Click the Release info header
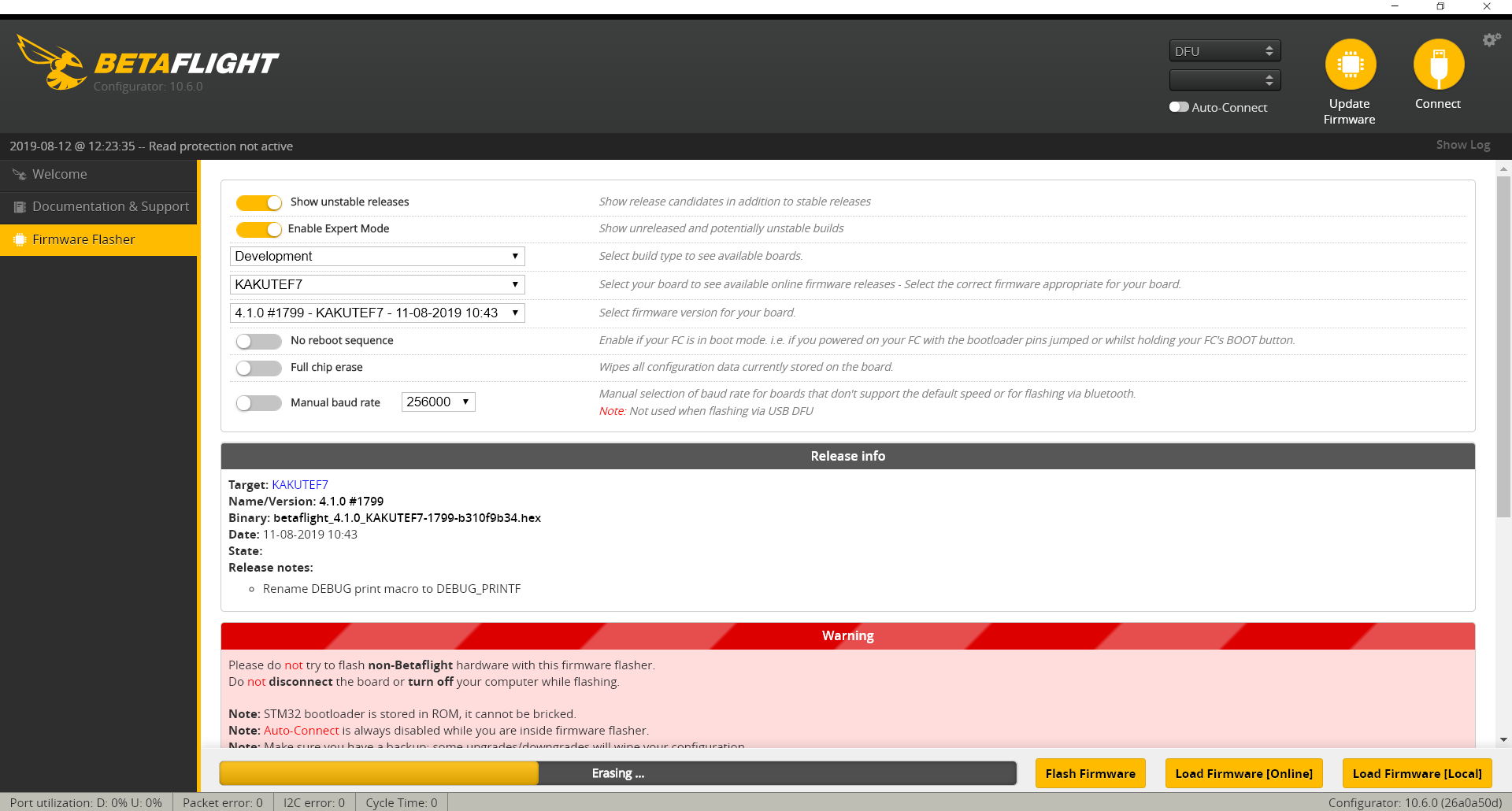Image resolution: width=1512 pixels, height=811 pixels. 847,456
